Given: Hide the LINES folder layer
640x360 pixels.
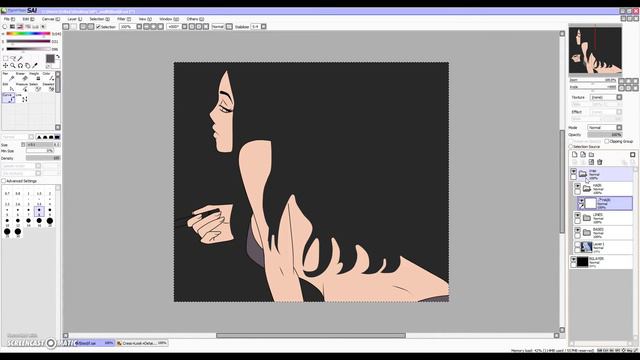Looking at the screenshot, I should point(578,215).
